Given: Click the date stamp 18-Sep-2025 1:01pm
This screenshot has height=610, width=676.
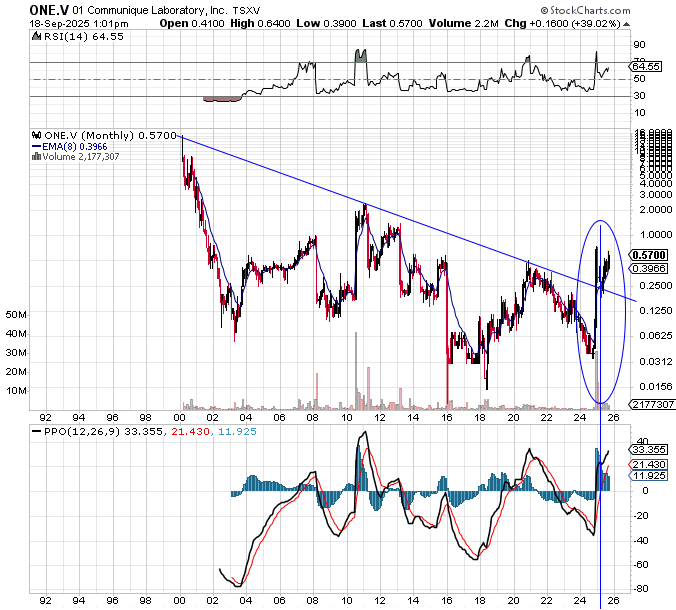Looking at the screenshot, I should coord(78,24).
